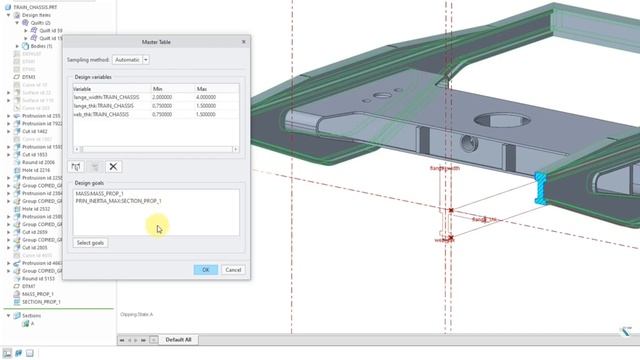Viewport: 640px width, 360px height.
Task: Click the section A icon
Action: 25,324
